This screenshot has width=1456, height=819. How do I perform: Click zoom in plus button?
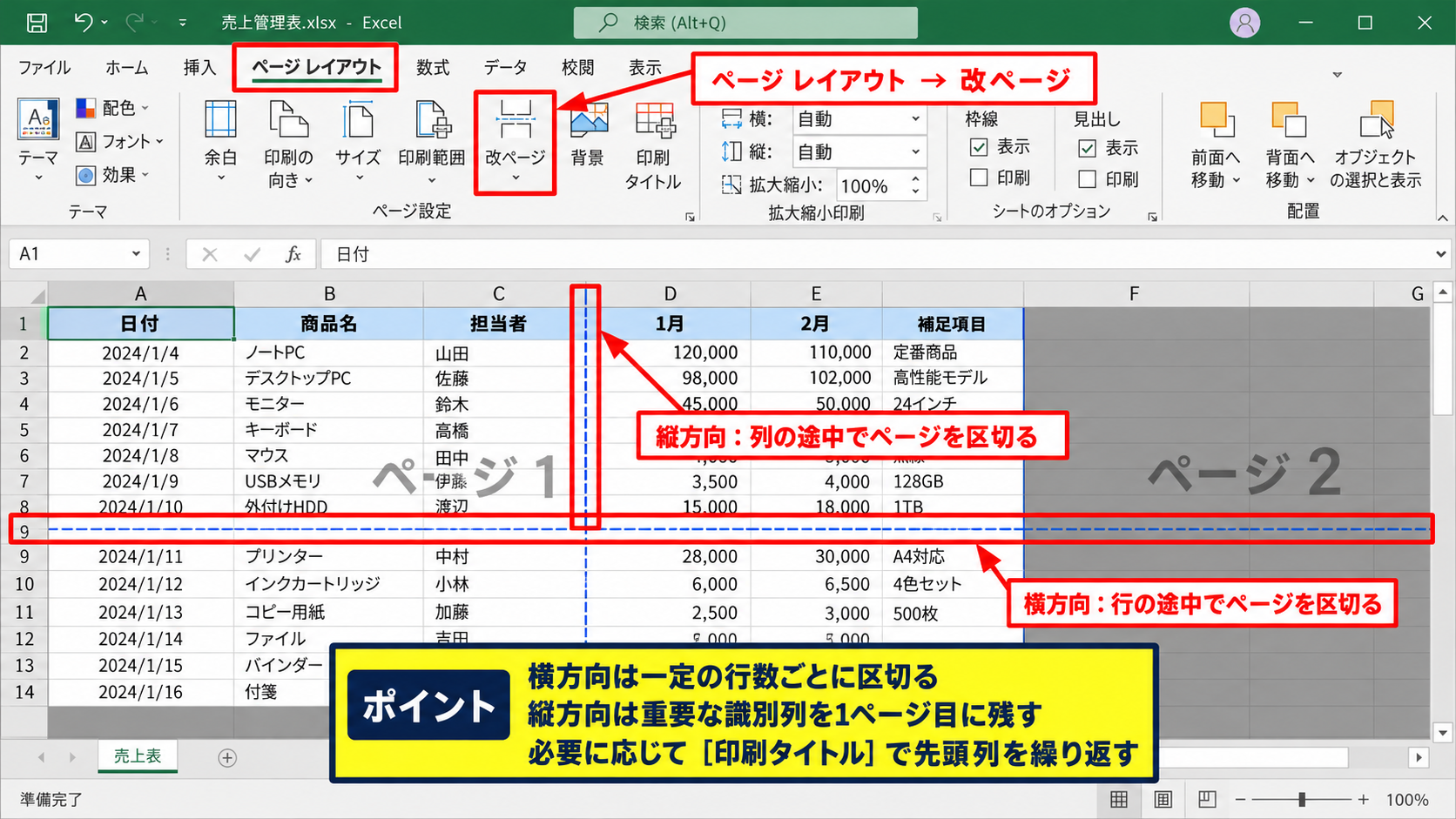pos(1363,799)
